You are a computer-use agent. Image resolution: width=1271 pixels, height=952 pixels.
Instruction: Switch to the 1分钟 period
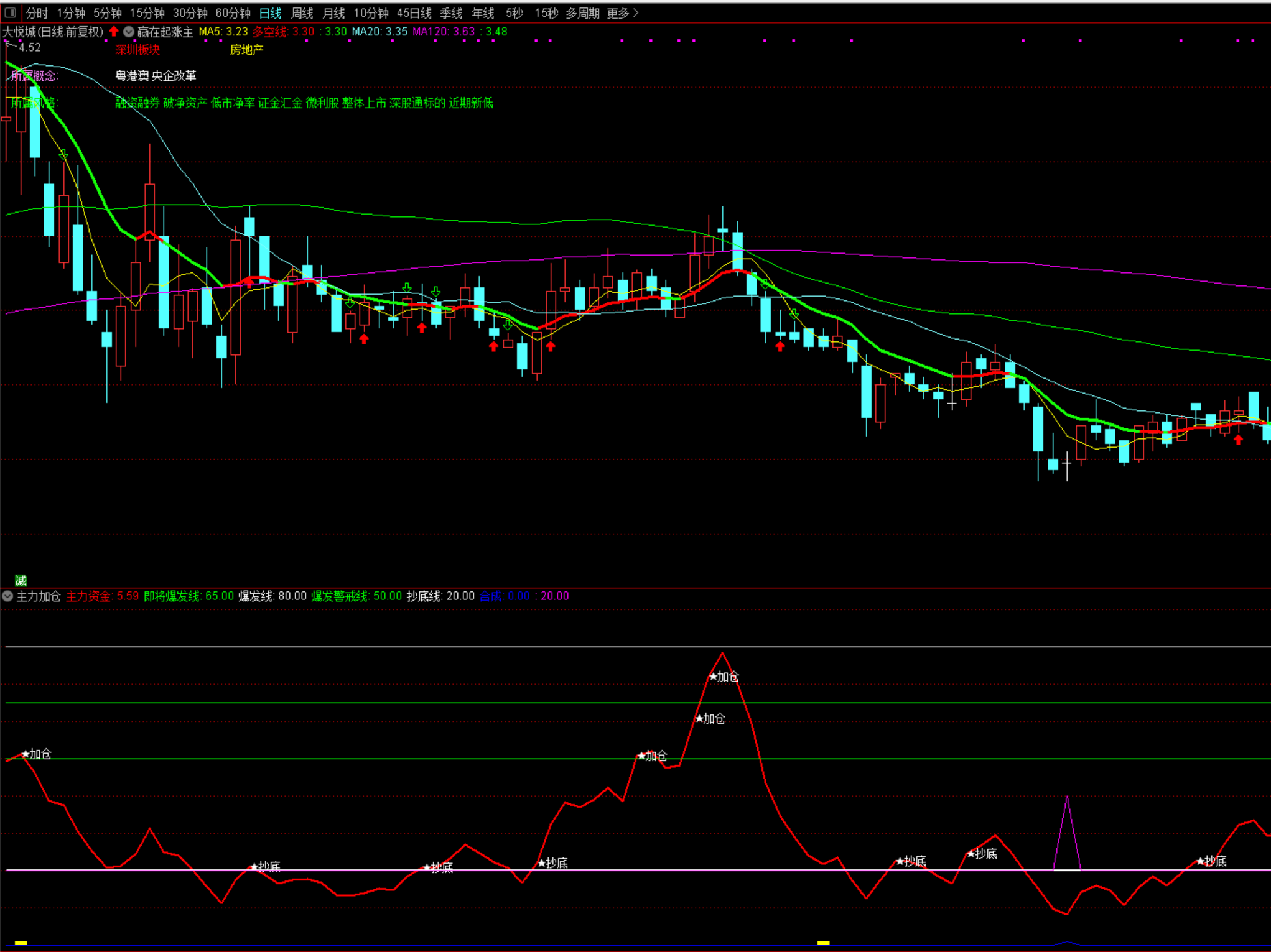point(71,13)
